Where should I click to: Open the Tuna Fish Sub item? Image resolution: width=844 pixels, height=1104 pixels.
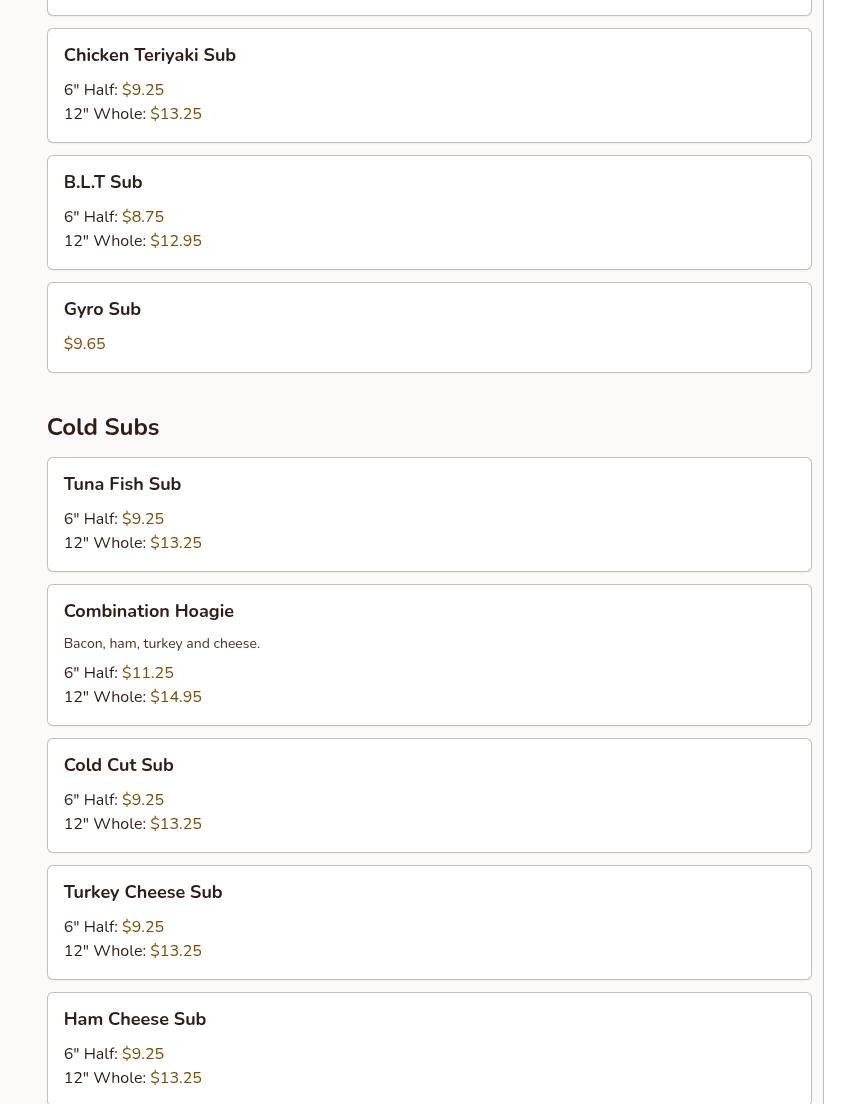[x=429, y=515]
